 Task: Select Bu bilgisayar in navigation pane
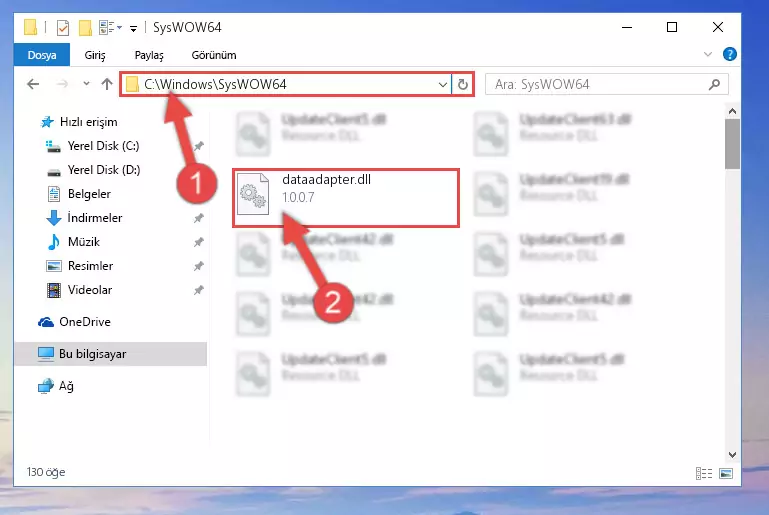click(x=110, y=354)
